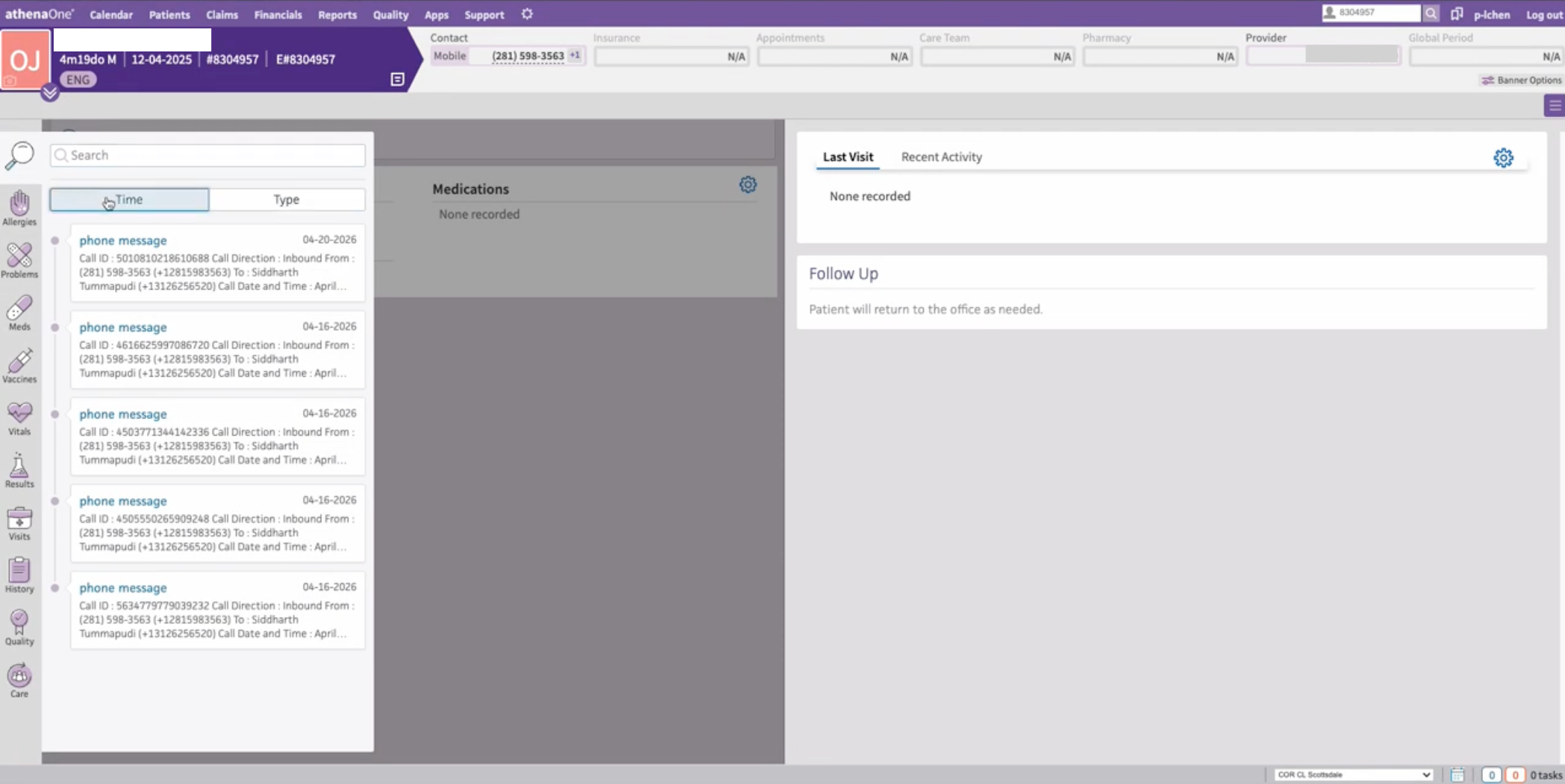The height and width of the screenshot is (784, 1565).
Task: Open the Financials menu
Action: 278,14
